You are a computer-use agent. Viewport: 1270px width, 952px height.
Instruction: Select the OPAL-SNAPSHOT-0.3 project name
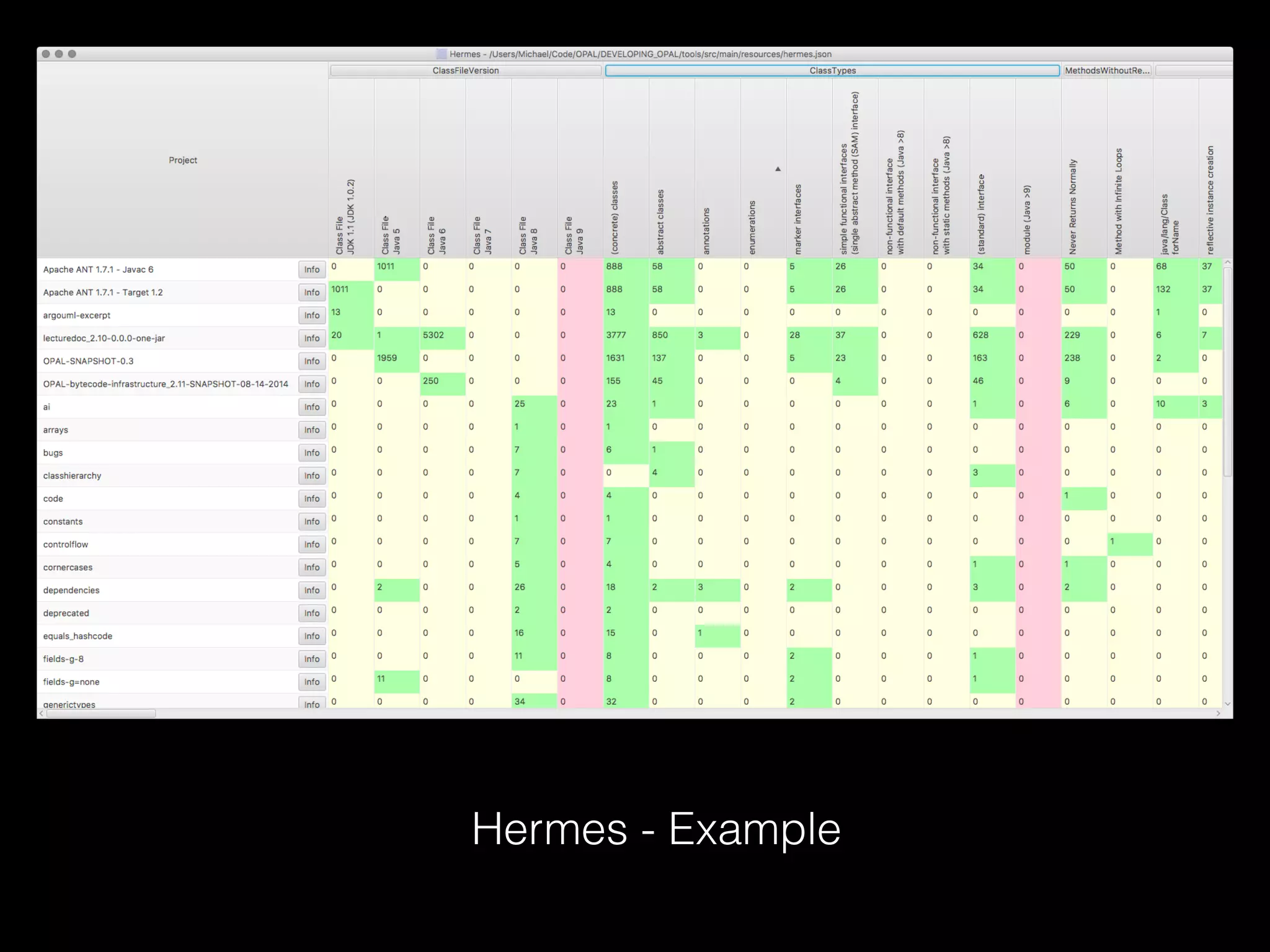click(x=88, y=361)
